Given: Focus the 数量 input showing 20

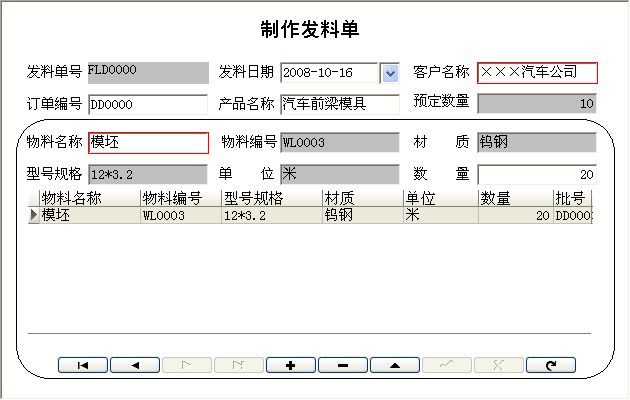Looking at the screenshot, I should [x=536, y=174].
